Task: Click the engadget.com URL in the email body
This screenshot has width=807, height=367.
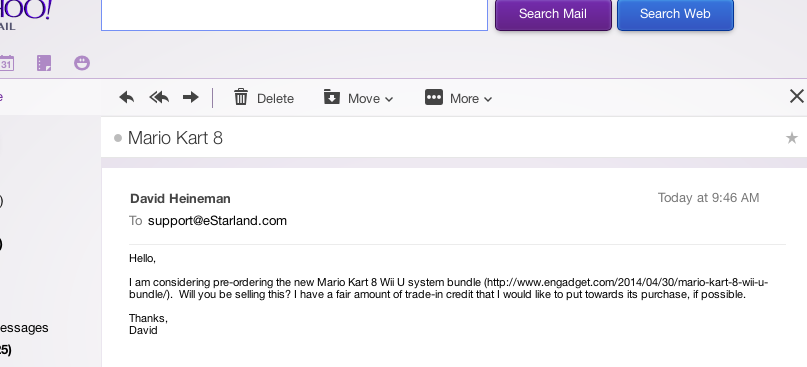Action: 448,288
